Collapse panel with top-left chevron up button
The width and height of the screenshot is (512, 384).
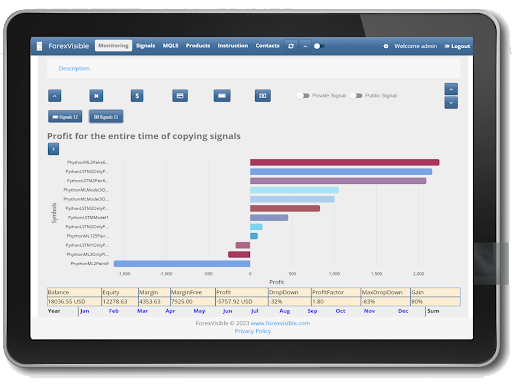[55, 96]
